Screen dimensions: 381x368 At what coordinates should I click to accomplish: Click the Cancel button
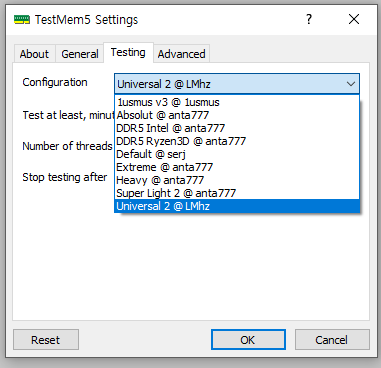coord(332,340)
